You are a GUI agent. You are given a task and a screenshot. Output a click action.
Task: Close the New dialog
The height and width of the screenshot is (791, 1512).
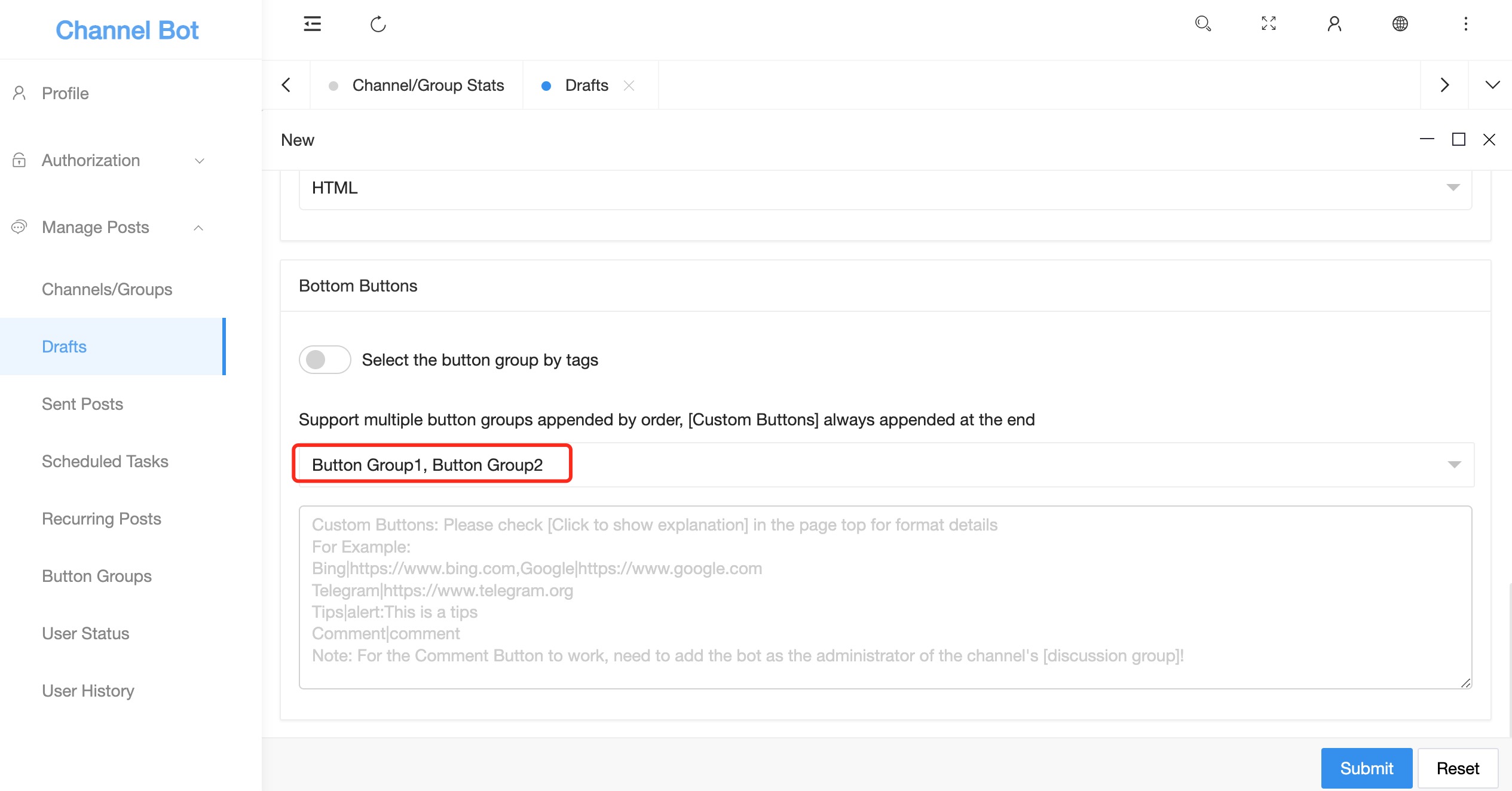tap(1489, 139)
